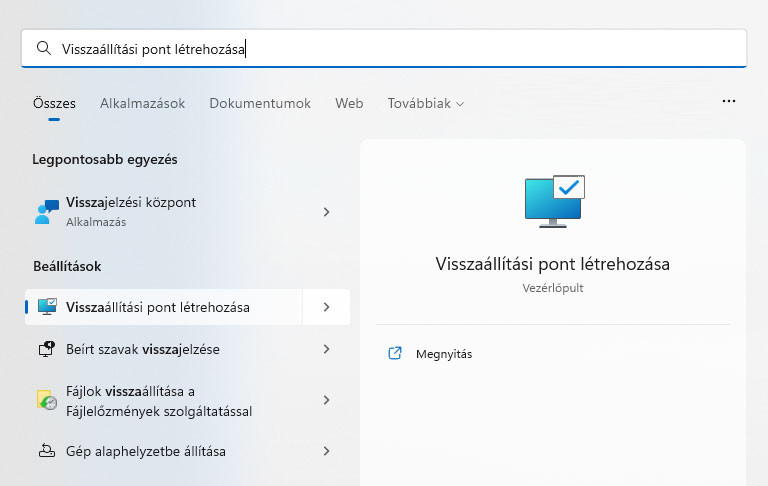Screen dimensions: 768x486
Task: Click the Megnyitás link
Action: (443, 354)
